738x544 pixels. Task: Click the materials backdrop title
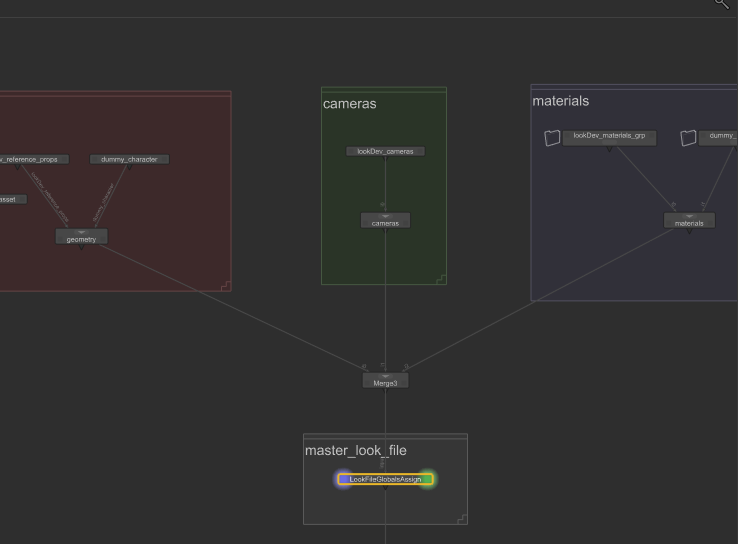[561, 101]
